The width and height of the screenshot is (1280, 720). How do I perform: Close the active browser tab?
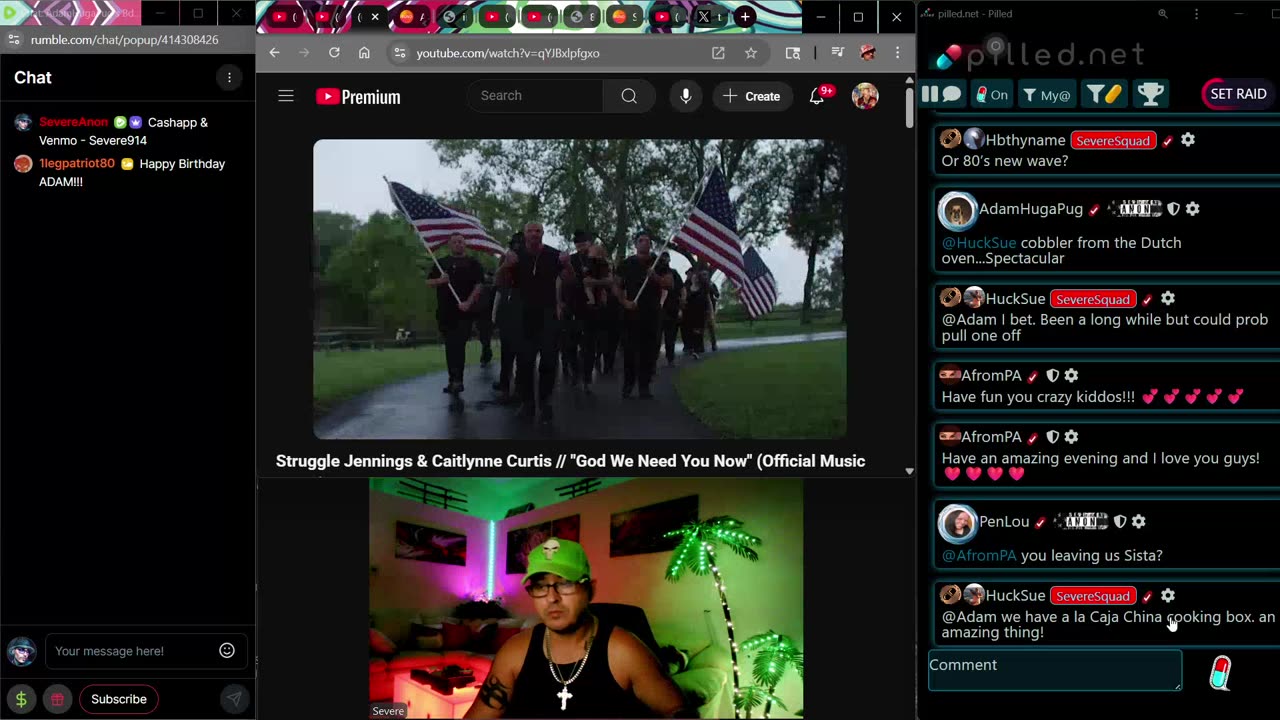[375, 17]
